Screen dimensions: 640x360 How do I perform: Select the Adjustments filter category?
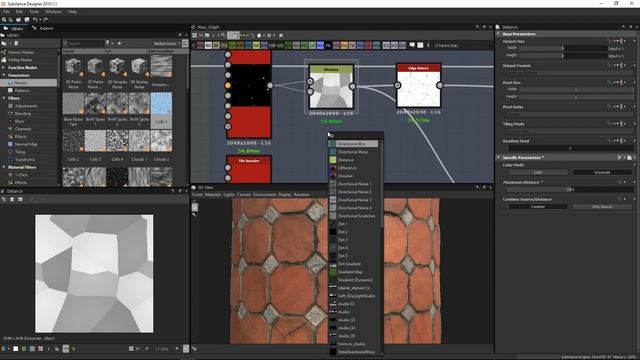[x=25, y=106]
